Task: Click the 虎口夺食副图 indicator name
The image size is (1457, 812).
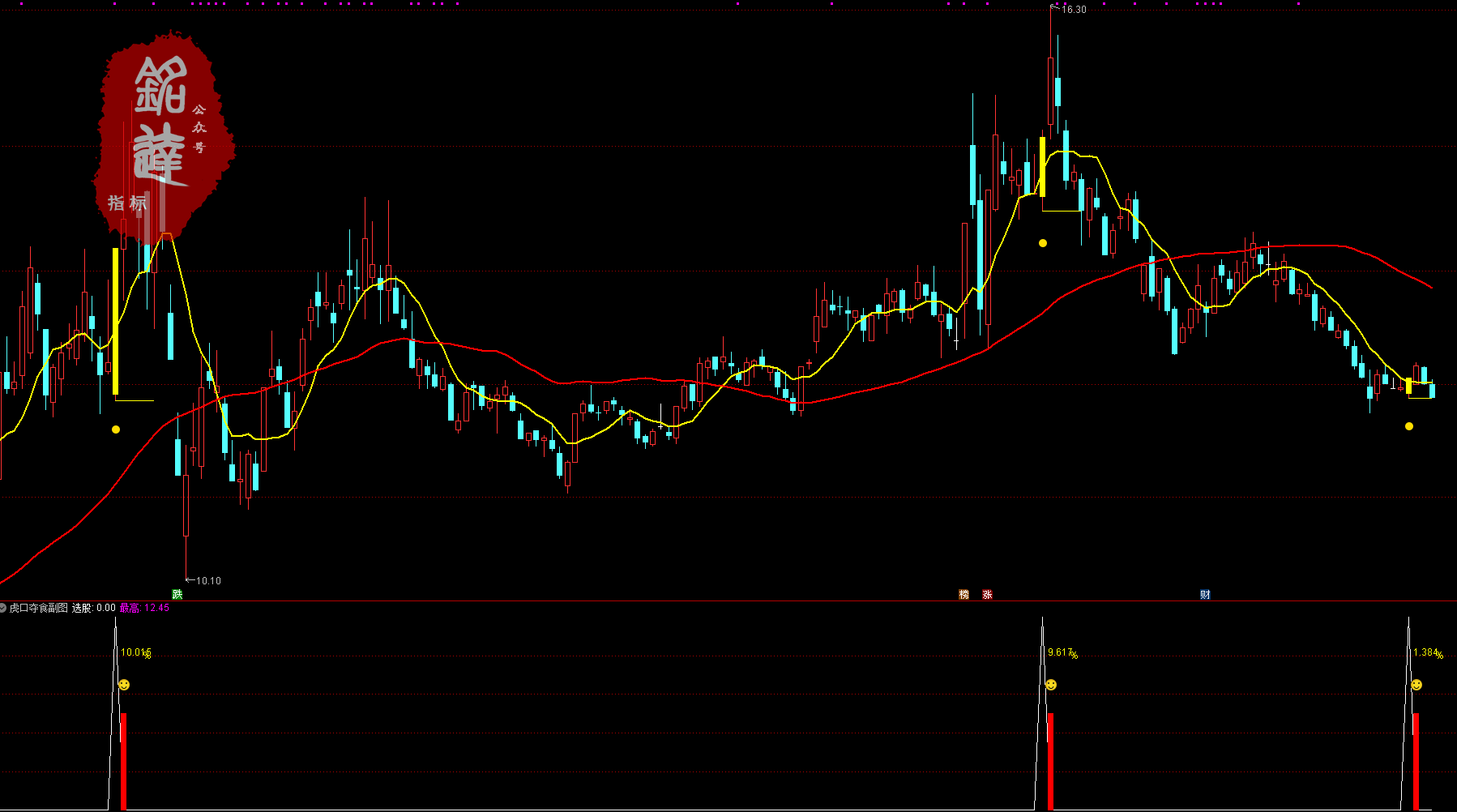Action: [x=38, y=608]
